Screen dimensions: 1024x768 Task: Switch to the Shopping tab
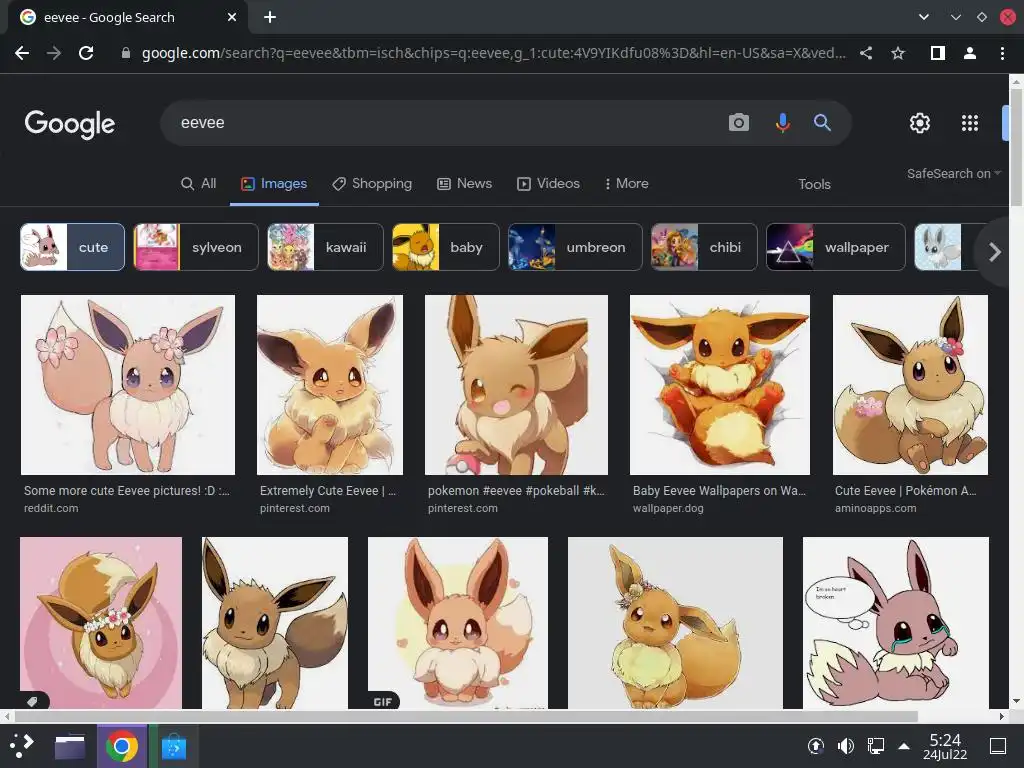click(372, 184)
